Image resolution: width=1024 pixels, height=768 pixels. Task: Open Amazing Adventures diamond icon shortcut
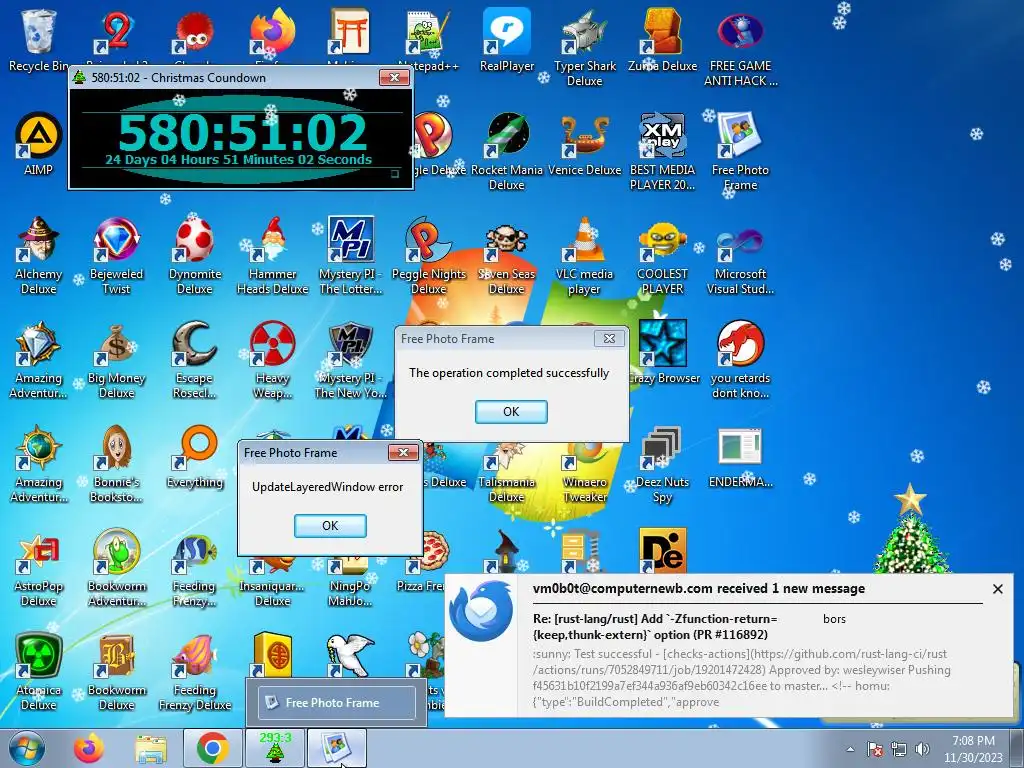click(38, 359)
